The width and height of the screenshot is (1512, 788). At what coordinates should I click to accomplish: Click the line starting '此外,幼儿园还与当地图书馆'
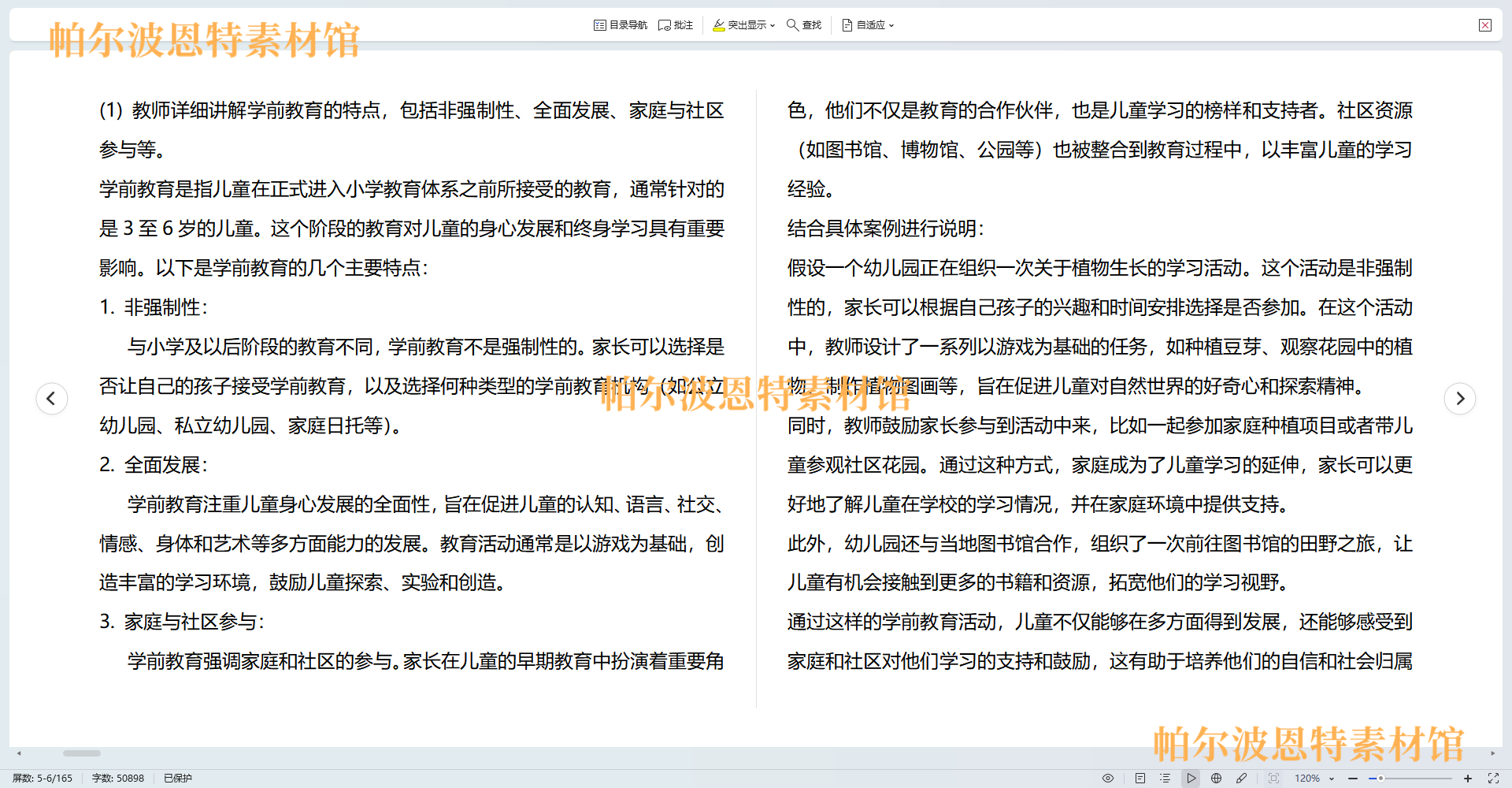[x=1100, y=544]
